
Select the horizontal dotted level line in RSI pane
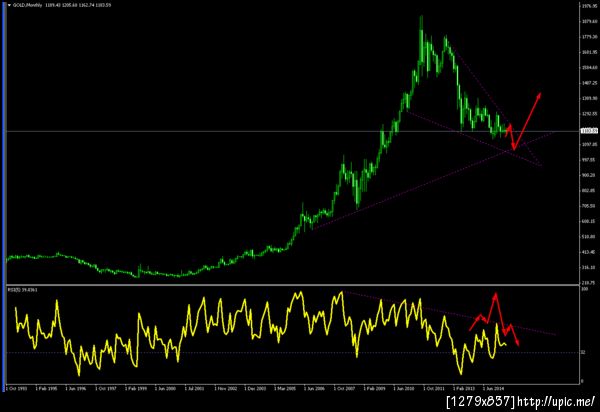[291, 352]
